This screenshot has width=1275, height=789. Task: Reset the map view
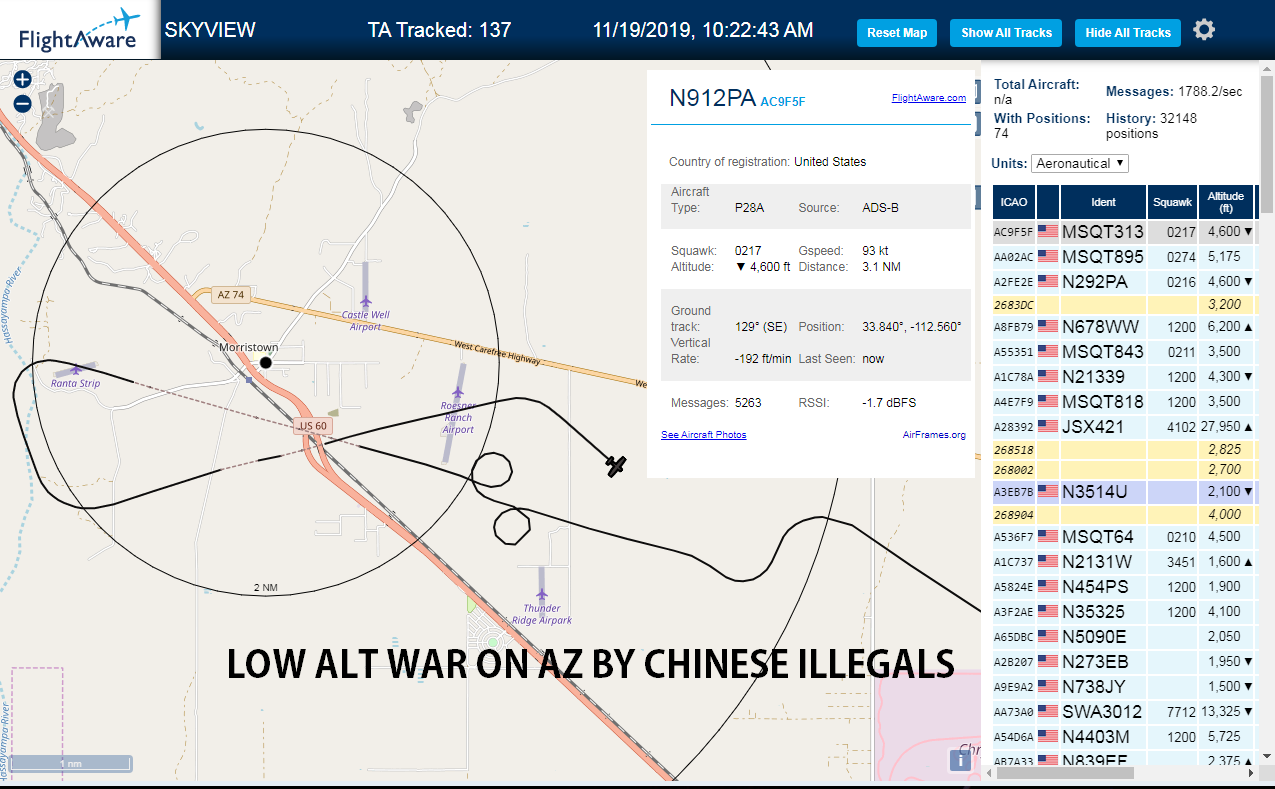(897, 33)
